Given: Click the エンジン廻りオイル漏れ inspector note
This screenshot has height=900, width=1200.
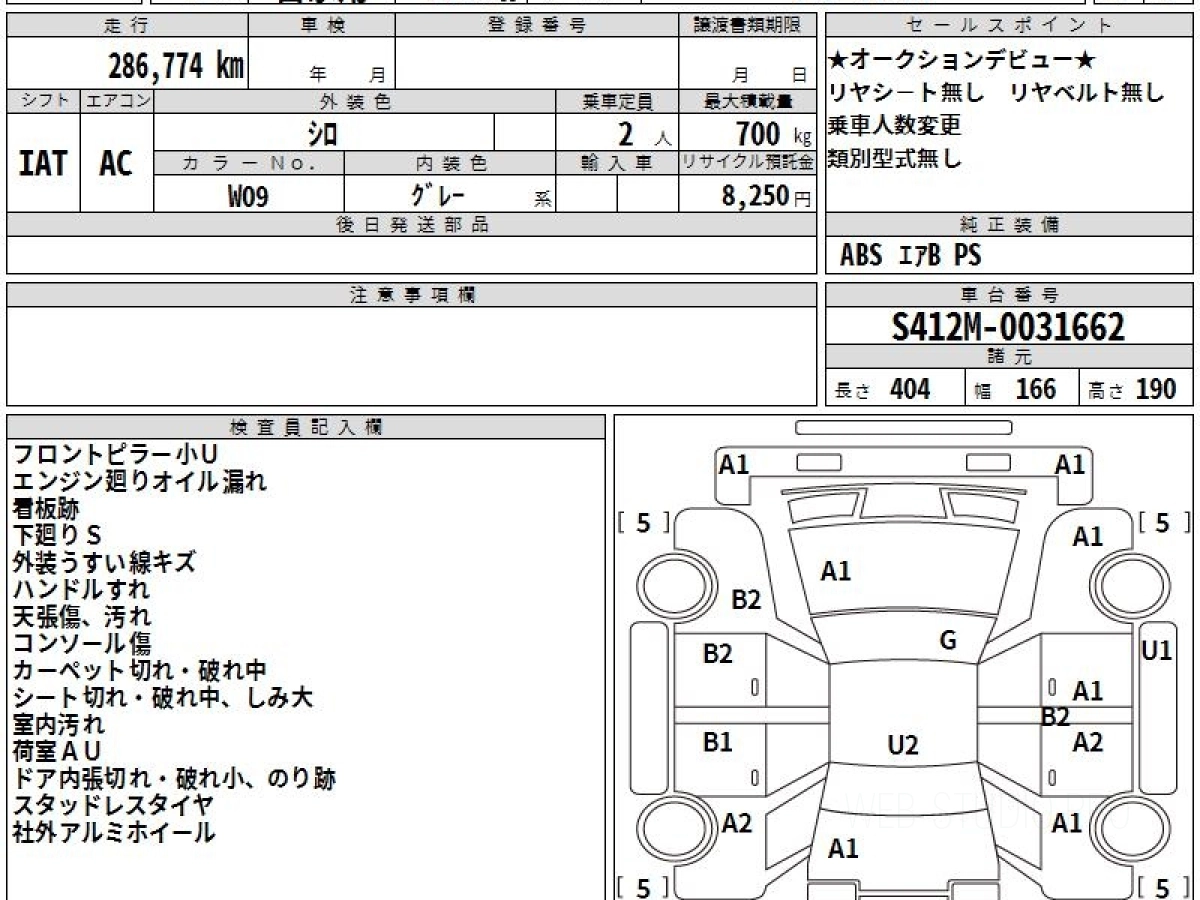Looking at the screenshot, I should [140, 481].
